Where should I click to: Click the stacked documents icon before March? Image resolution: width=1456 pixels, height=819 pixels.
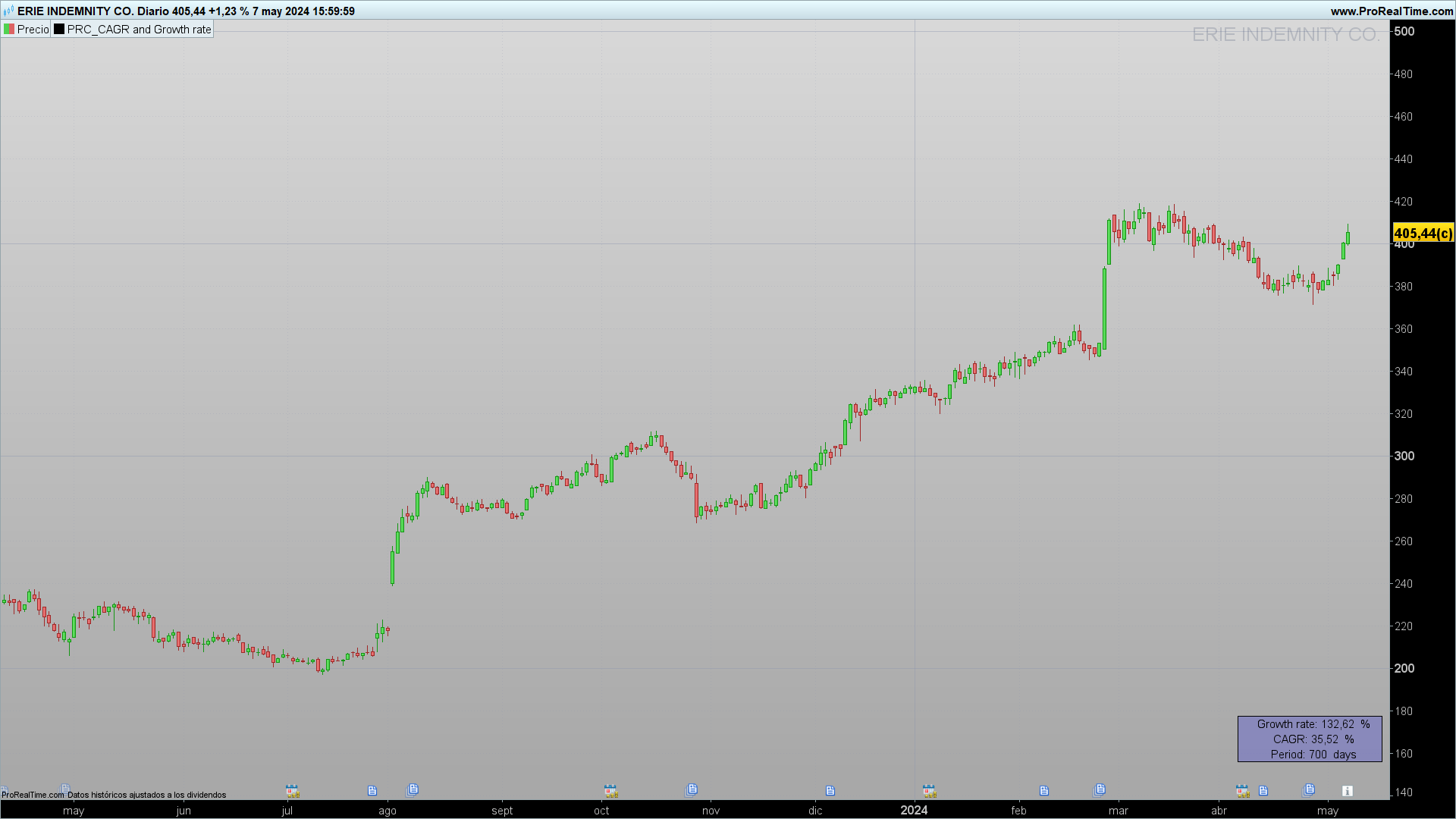pyautogui.click(x=1100, y=789)
